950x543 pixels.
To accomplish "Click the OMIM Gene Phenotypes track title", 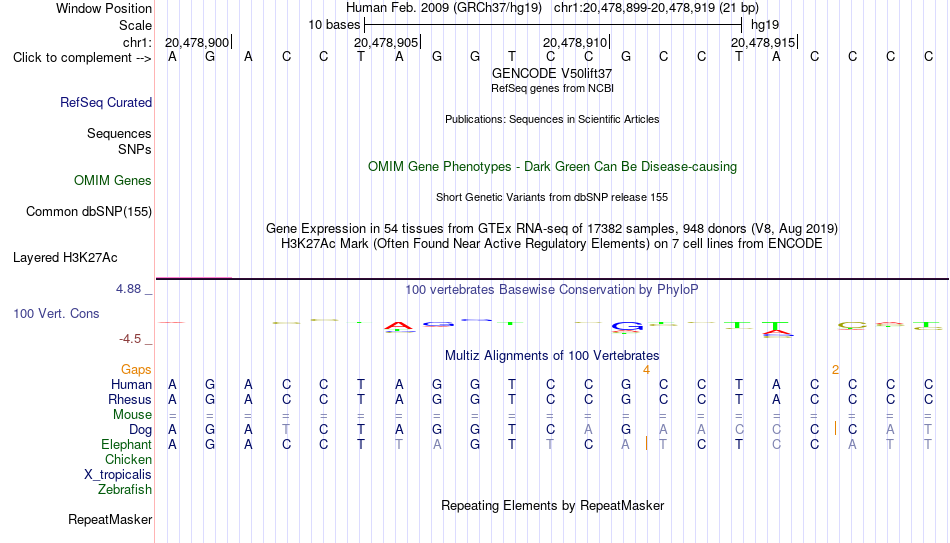I will 552,167.
